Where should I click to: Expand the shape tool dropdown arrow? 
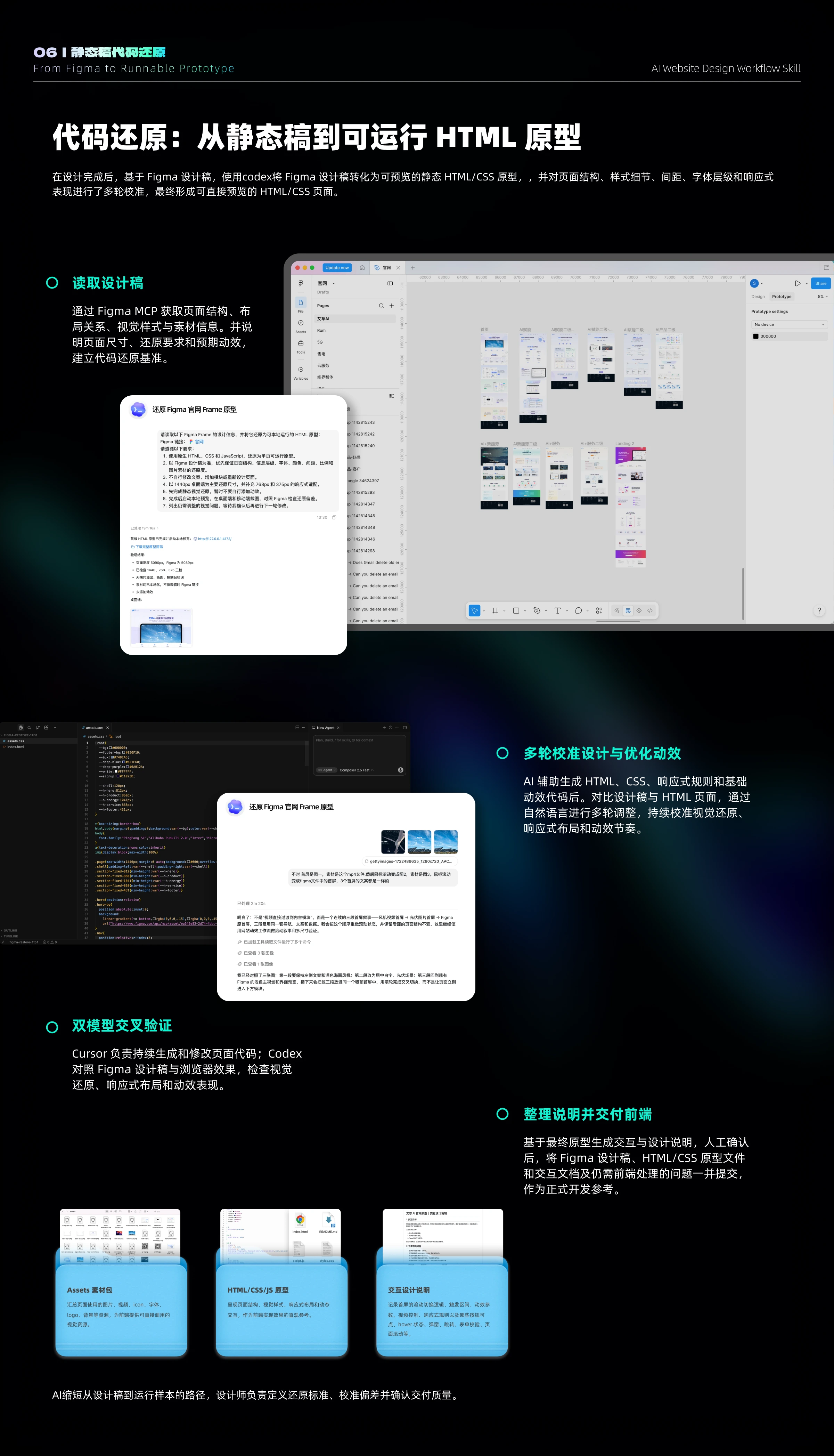point(525,611)
